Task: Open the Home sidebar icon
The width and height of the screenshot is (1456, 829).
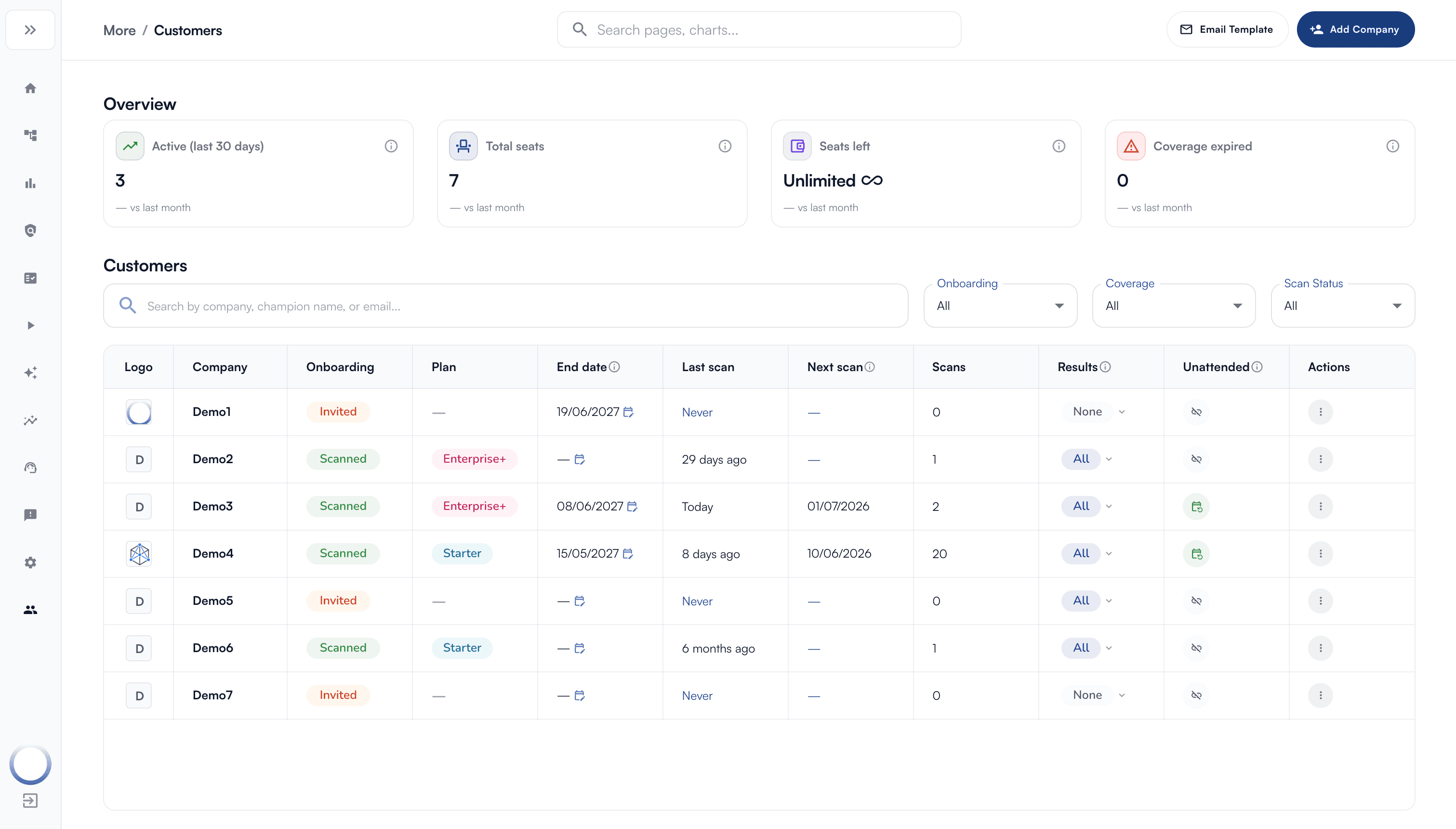Action: click(x=30, y=88)
